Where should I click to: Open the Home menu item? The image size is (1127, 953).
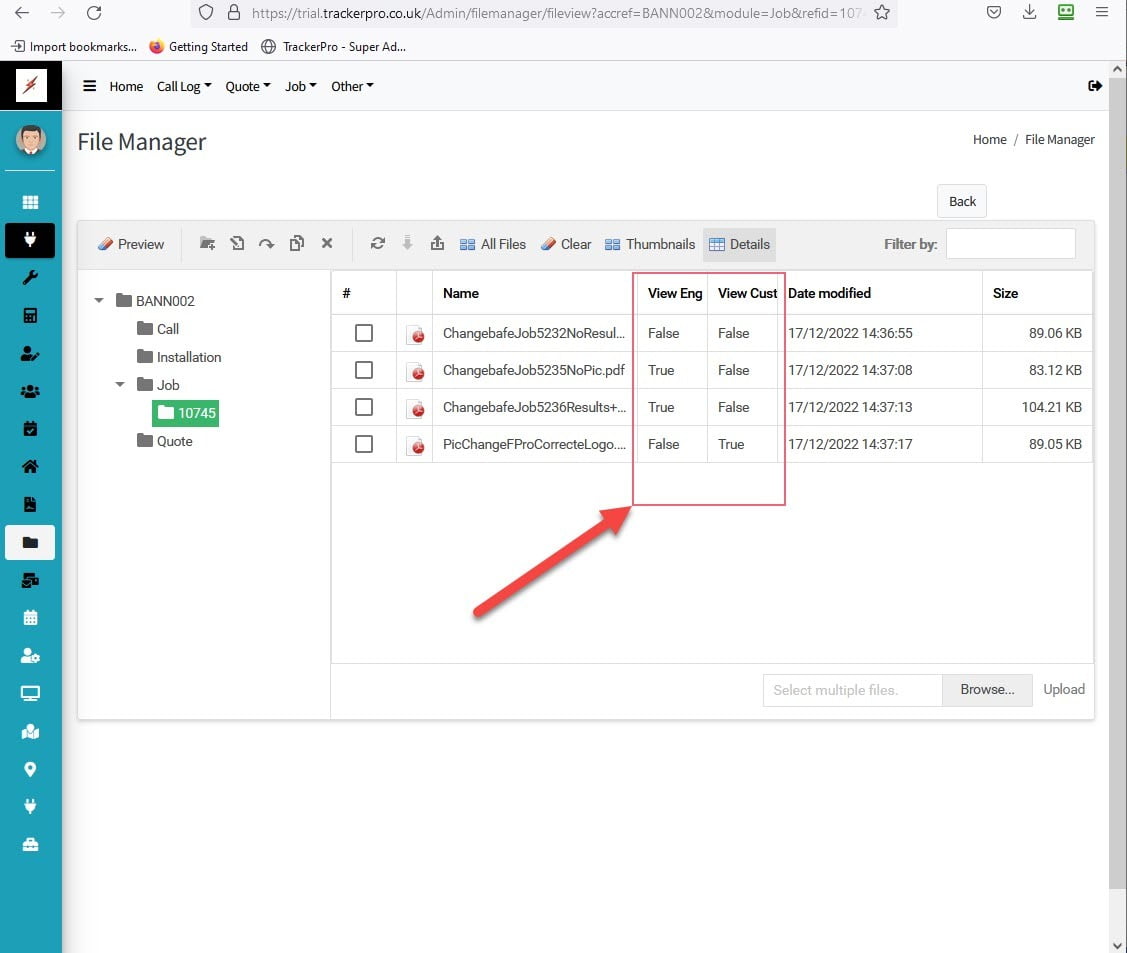(x=126, y=86)
